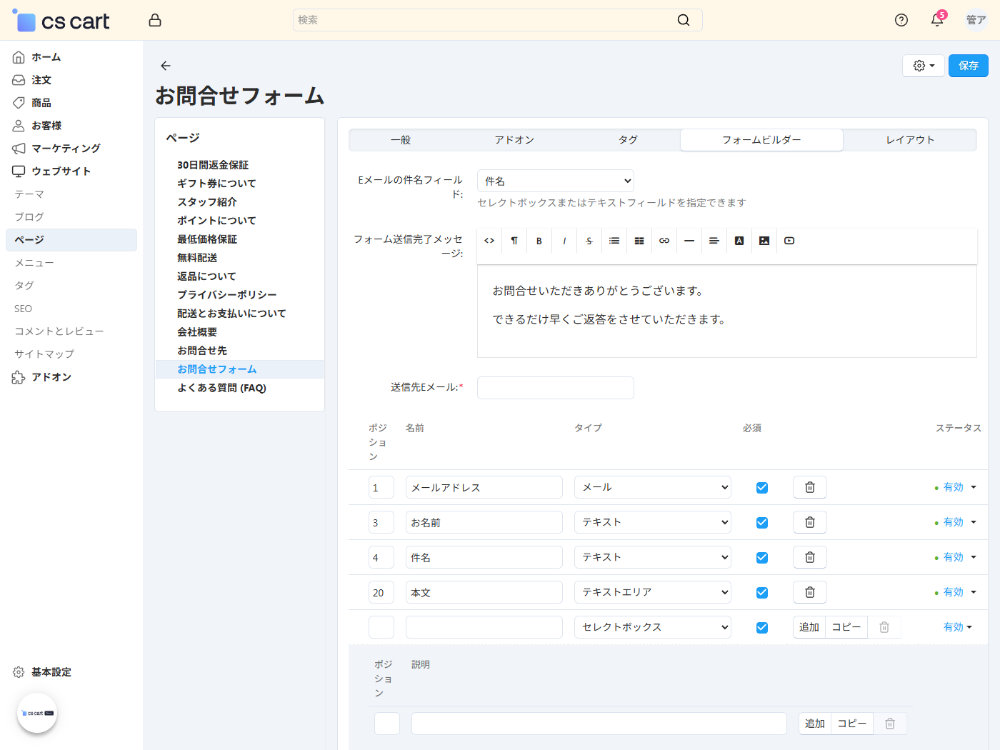The height and width of the screenshot is (750, 1000).
Task: Apply italic formatting in the editor toolbar
Action: (x=564, y=240)
